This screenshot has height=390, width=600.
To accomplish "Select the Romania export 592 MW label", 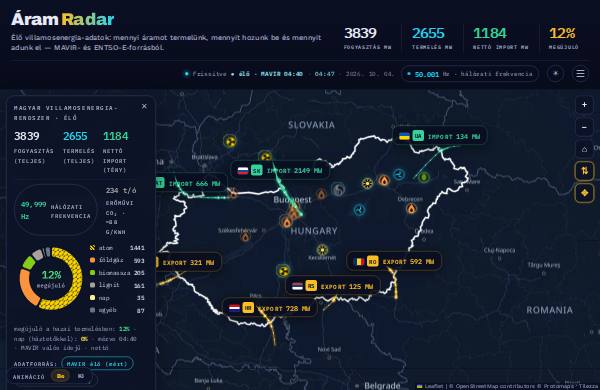I will click(394, 262).
